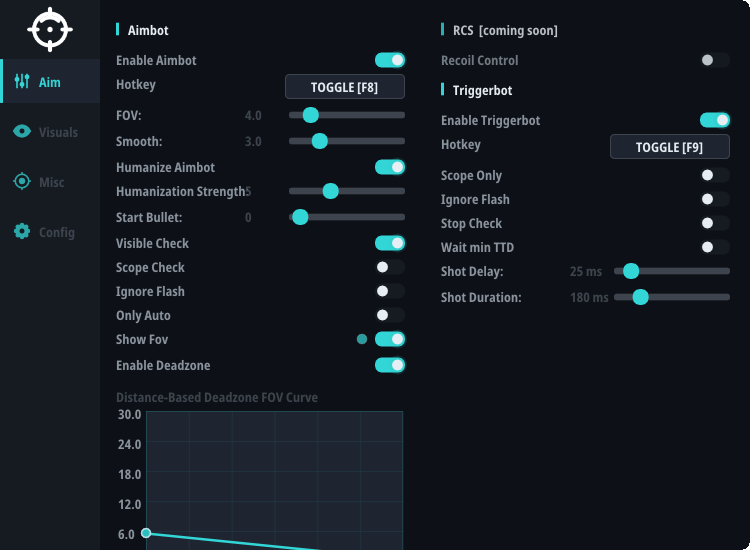Click the Config gear icon
This screenshot has width=750, height=550.
pos(22,231)
